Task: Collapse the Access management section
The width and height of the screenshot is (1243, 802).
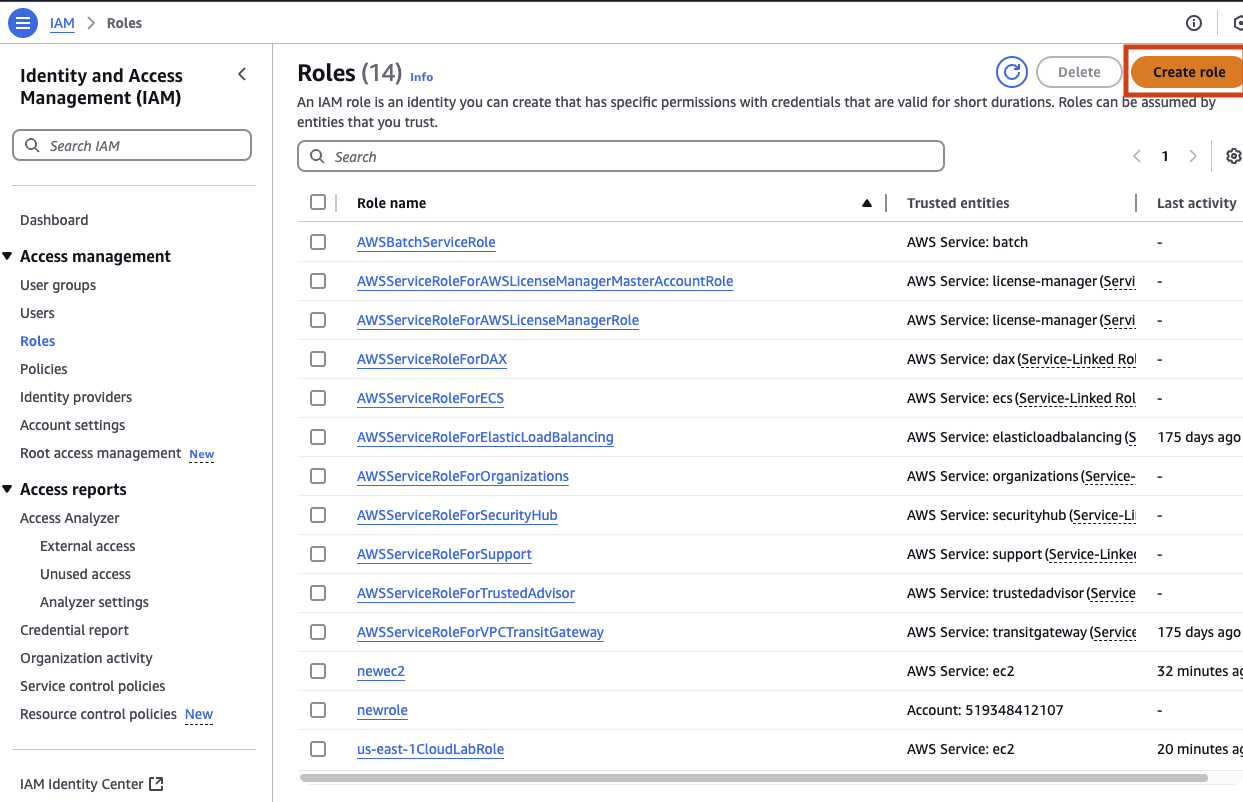Action: point(8,256)
